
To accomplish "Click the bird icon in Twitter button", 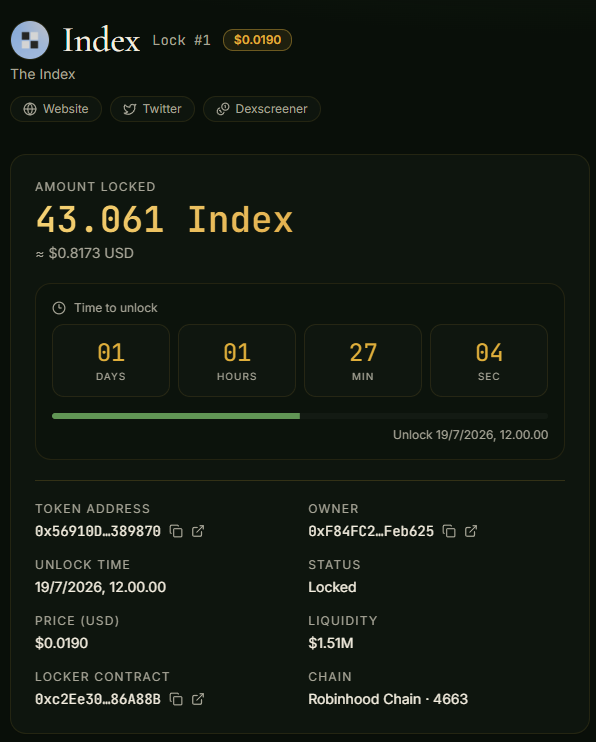I will (x=130, y=109).
